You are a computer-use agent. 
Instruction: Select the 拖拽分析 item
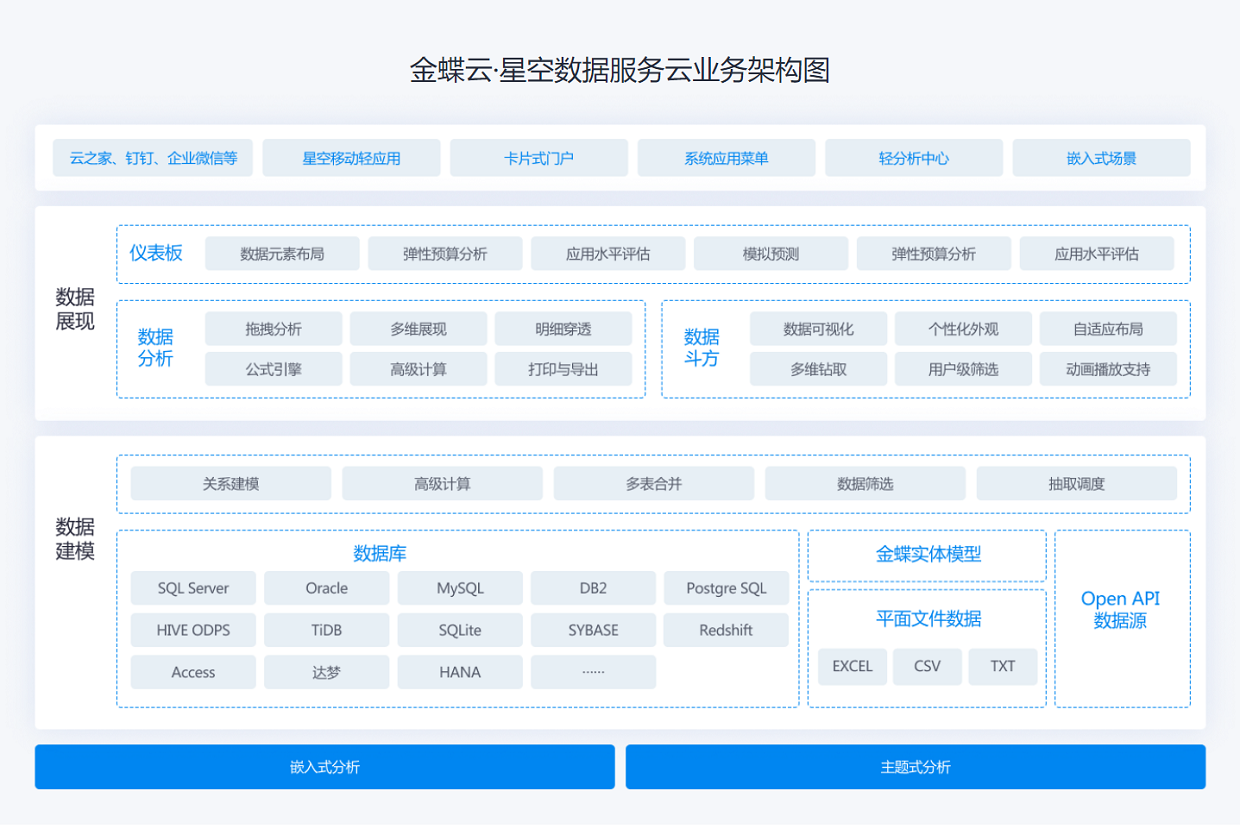tap(273, 329)
